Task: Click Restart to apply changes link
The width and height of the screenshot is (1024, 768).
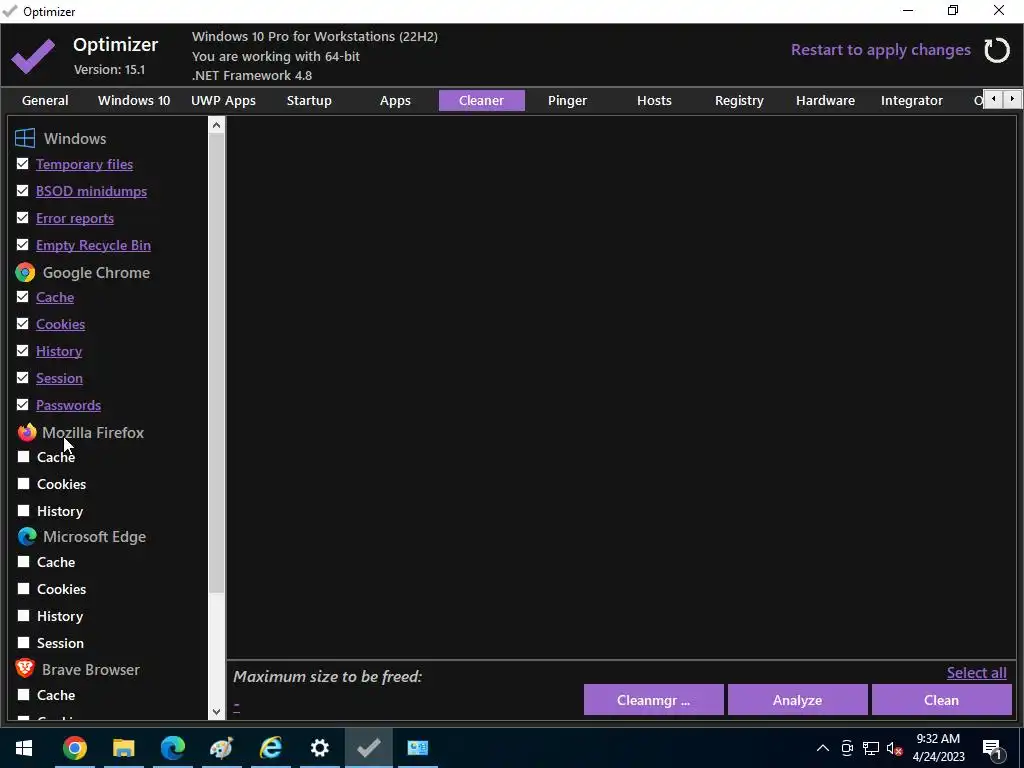Action: (880, 50)
